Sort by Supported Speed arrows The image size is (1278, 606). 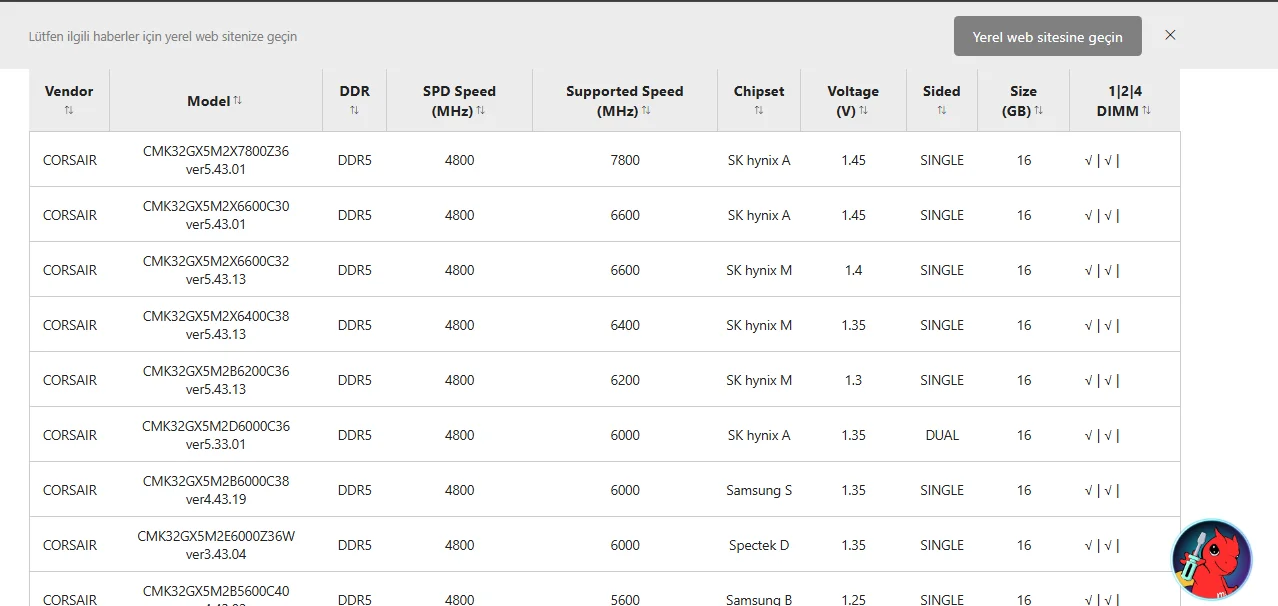(646, 111)
